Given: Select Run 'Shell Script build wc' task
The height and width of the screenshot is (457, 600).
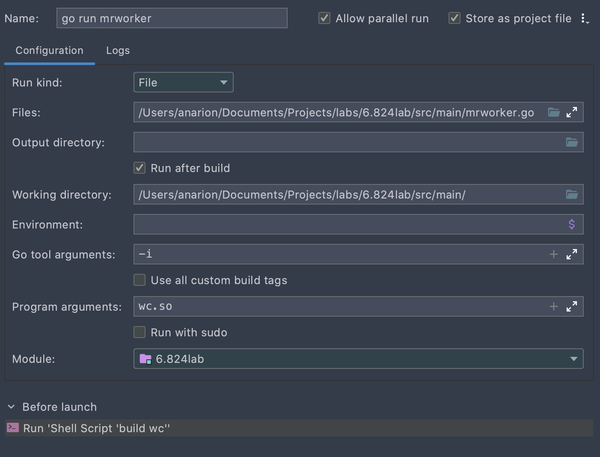Looking at the screenshot, I should tap(97, 428).
